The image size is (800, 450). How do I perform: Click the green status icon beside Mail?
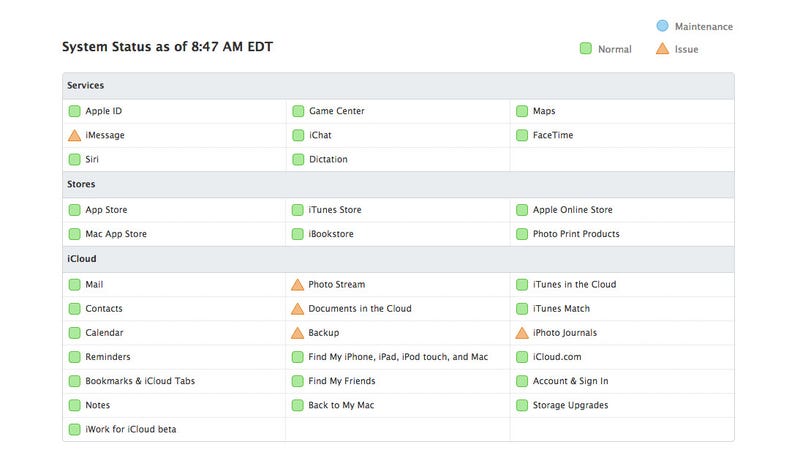pos(74,284)
